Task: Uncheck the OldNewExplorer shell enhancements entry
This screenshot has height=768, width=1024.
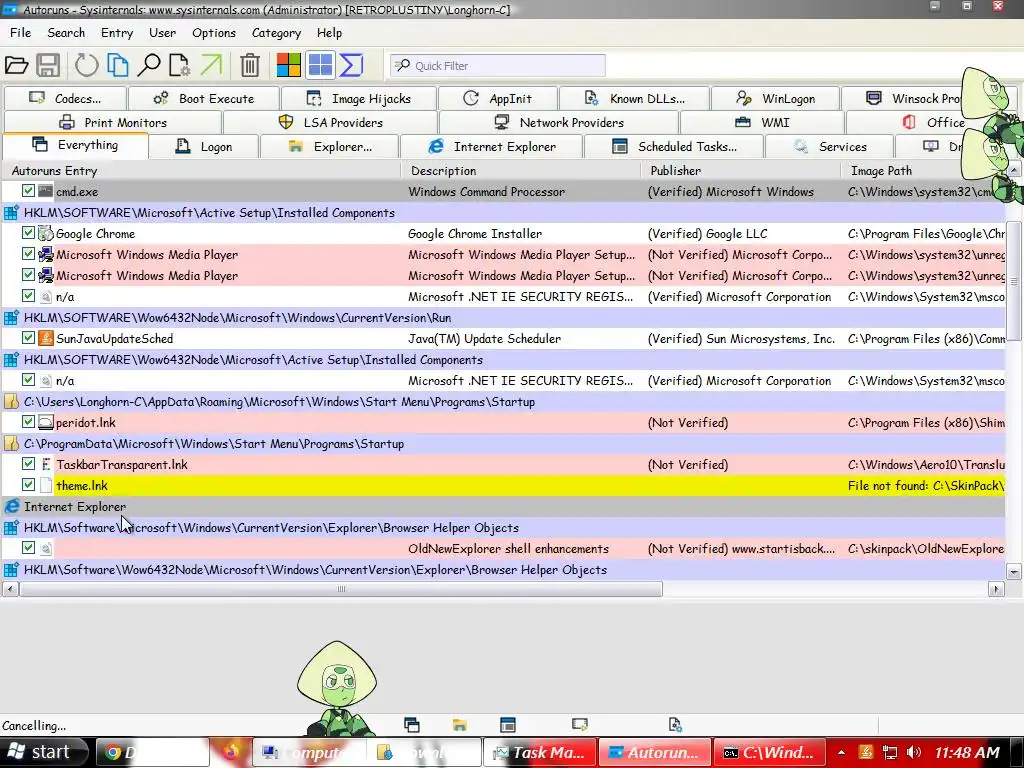Action: [28, 547]
